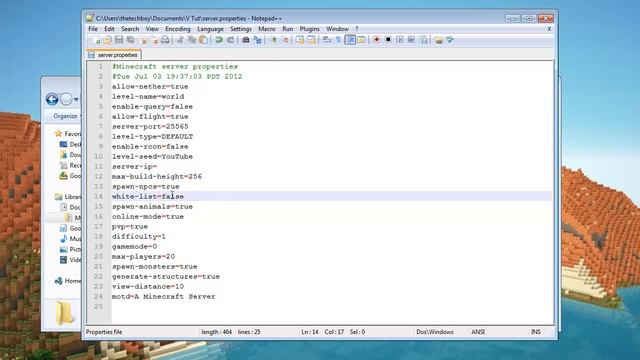
Task: Click the Close All toolbar icon
Action: pyautogui.click(x=155, y=40)
